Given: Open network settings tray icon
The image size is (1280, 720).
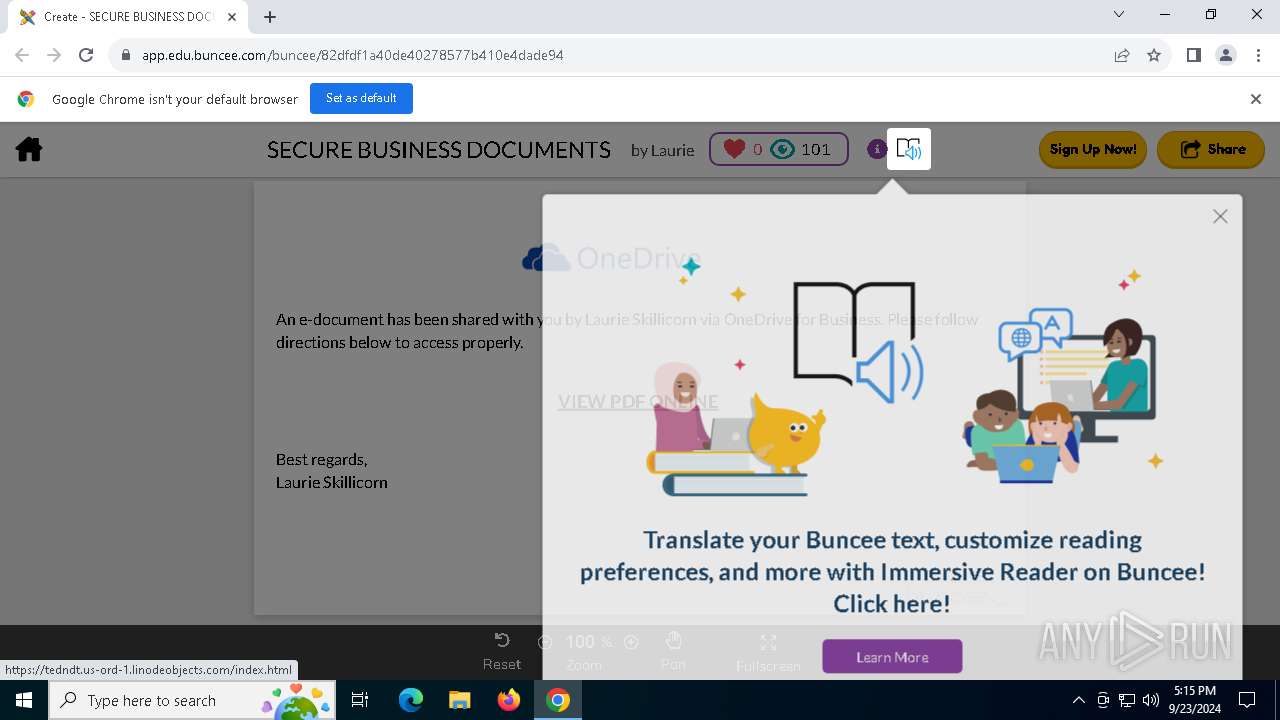Looking at the screenshot, I should click(x=1127, y=700).
